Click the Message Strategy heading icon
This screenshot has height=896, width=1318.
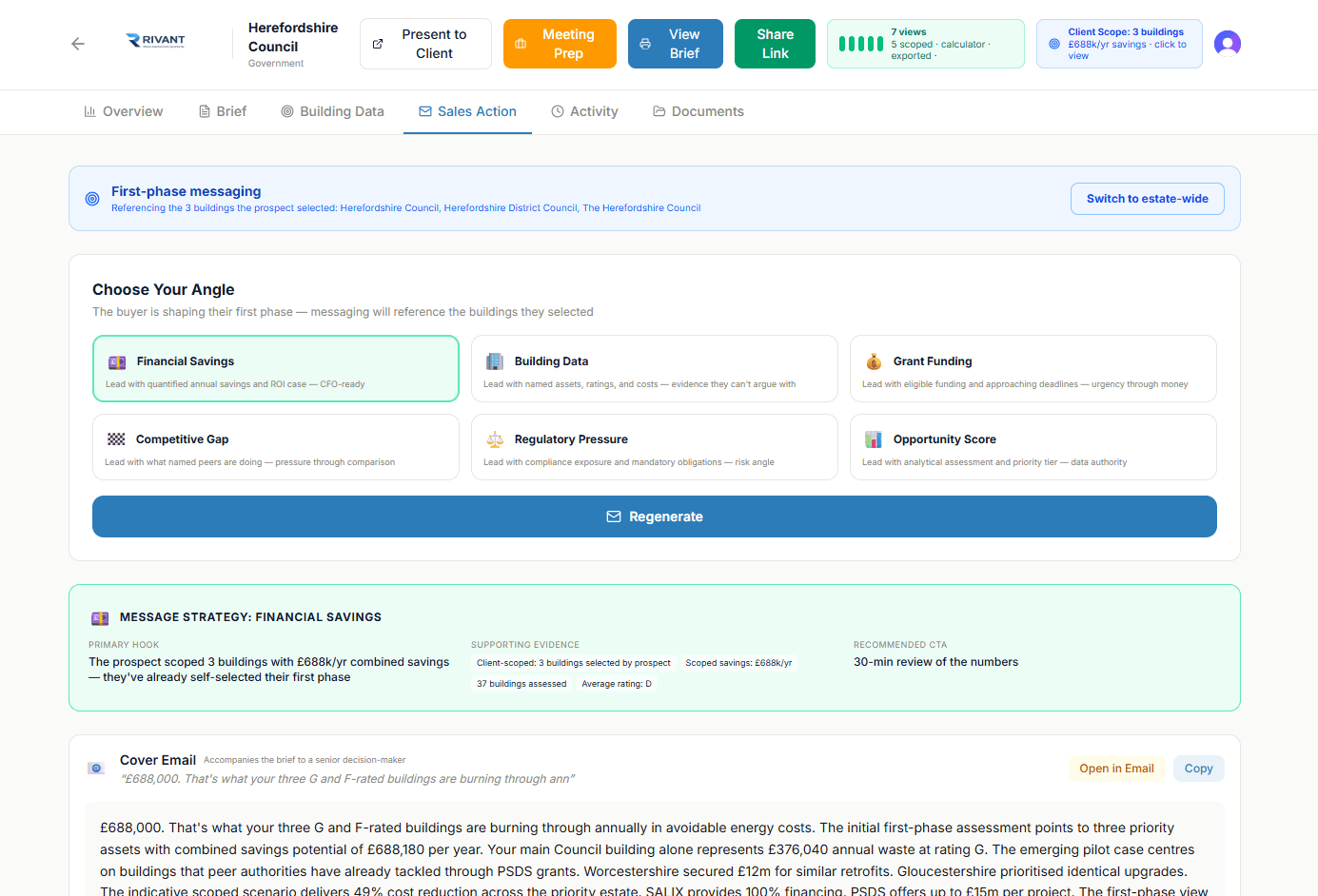click(x=100, y=617)
